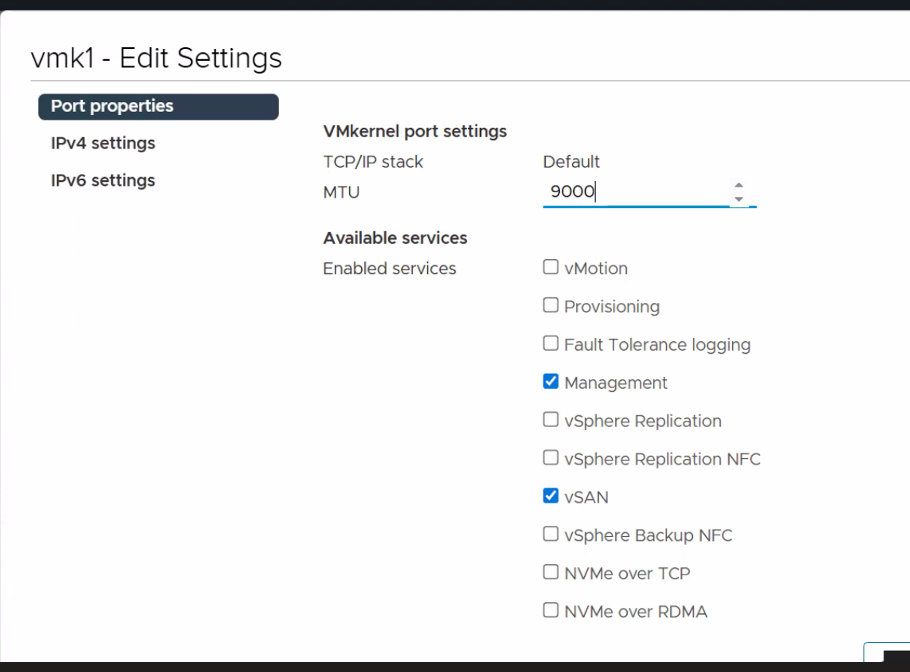Click the 'Enabled services' label

[389, 269]
